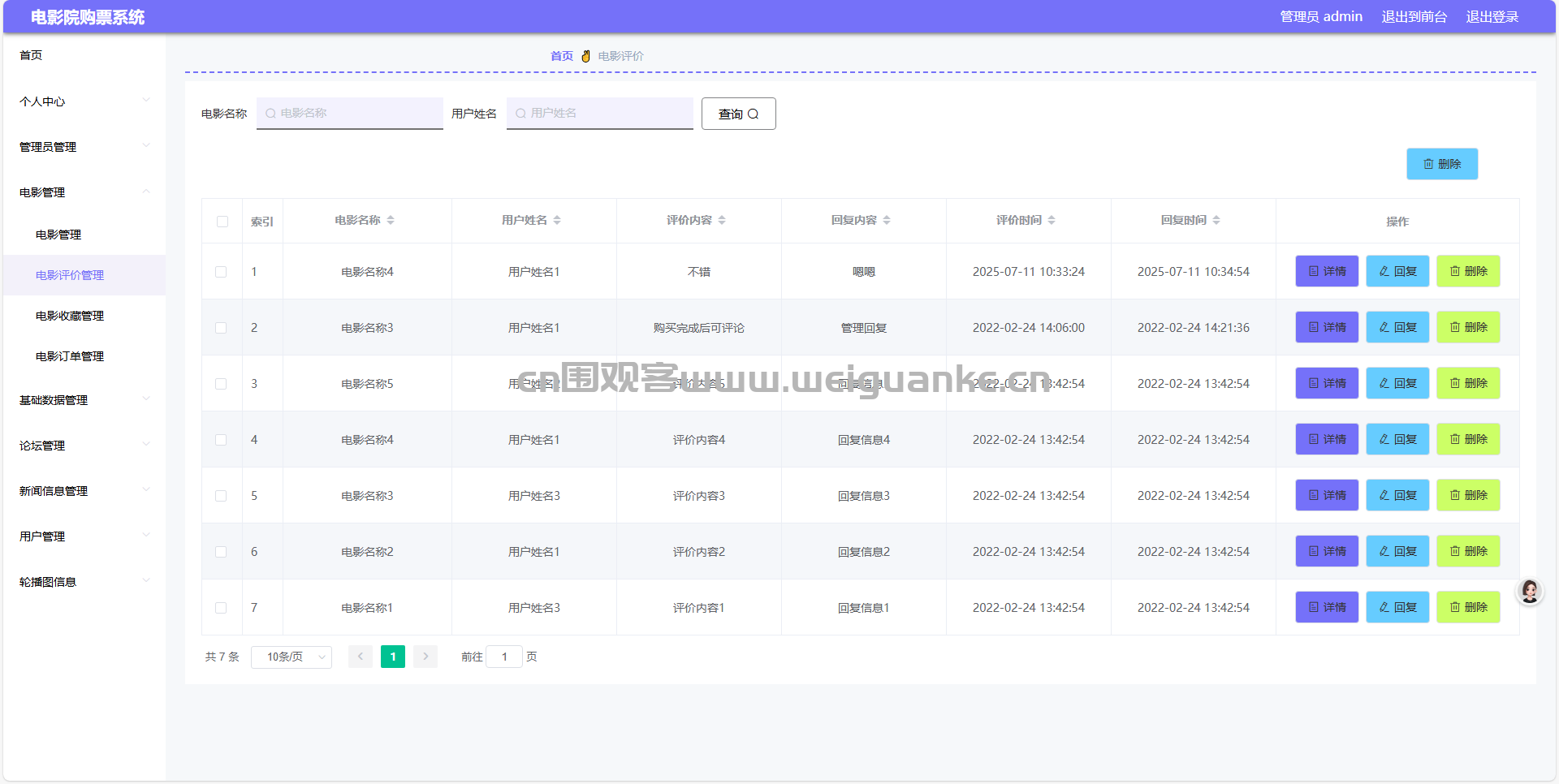The height and width of the screenshot is (784, 1559).
Task: Sort by 评价时间 column arrows
Action: pyautogui.click(x=1052, y=220)
